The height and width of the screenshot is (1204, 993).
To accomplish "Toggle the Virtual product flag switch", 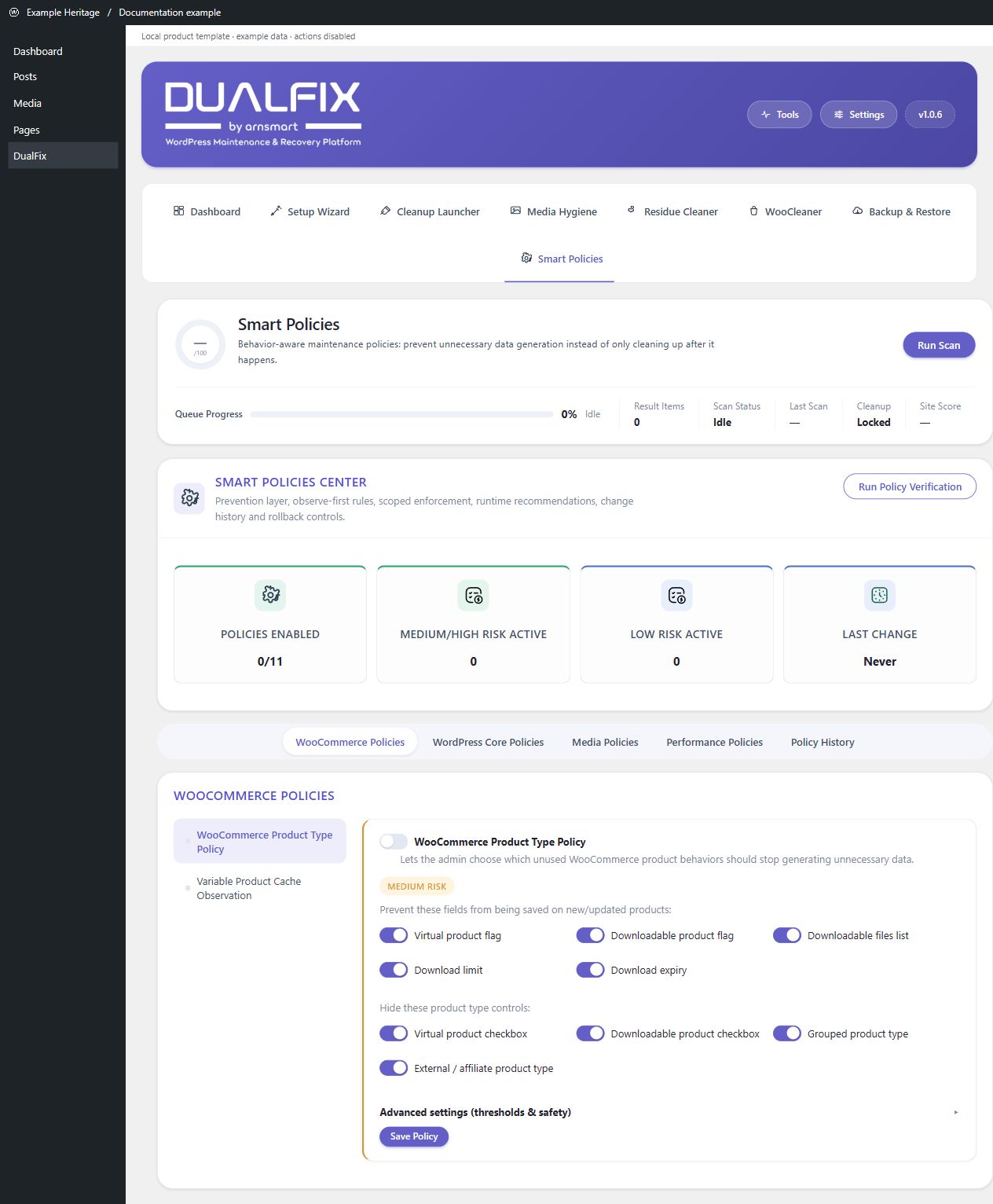I will [x=394, y=935].
